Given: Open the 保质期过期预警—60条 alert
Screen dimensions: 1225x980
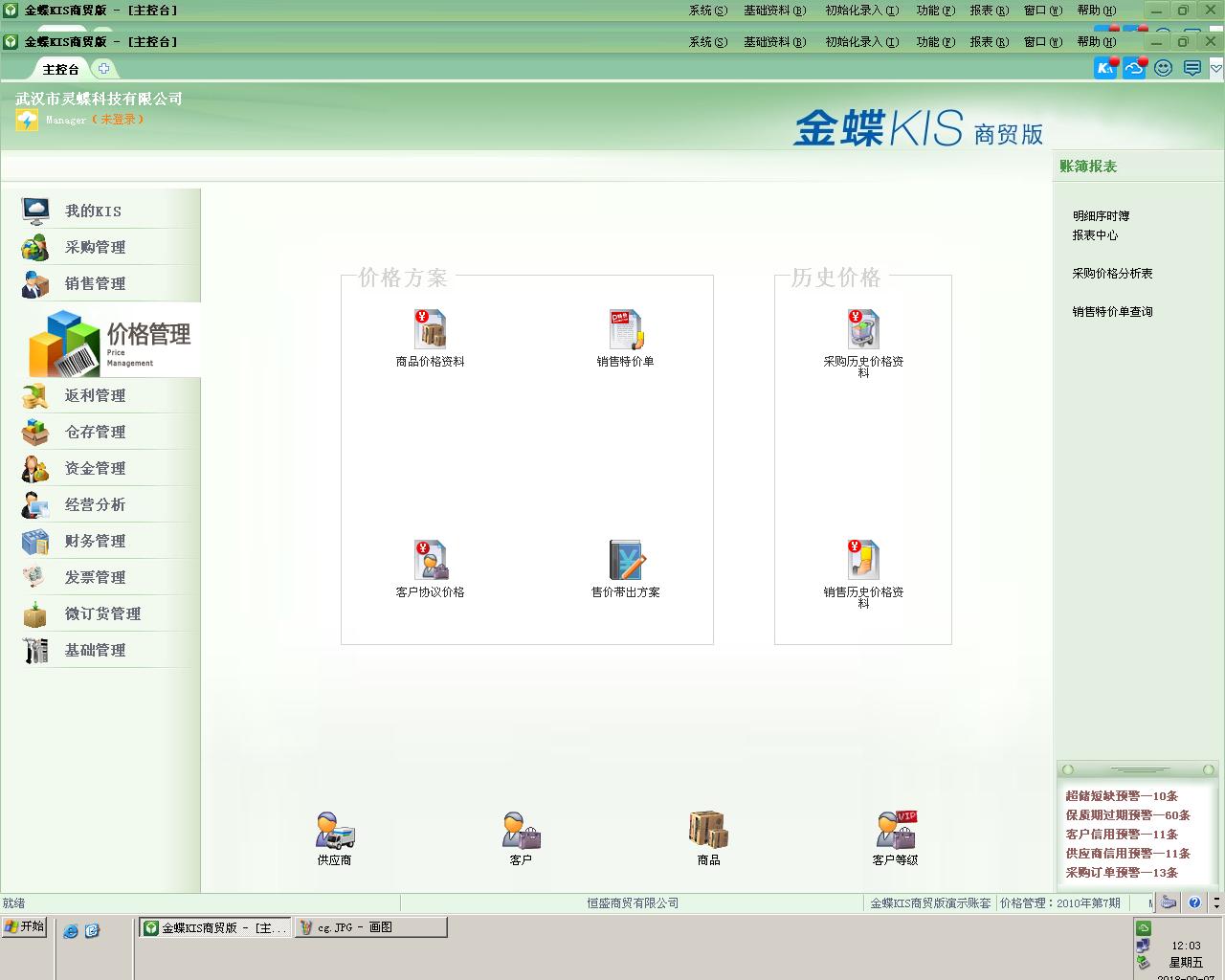Looking at the screenshot, I should coord(1127,815).
